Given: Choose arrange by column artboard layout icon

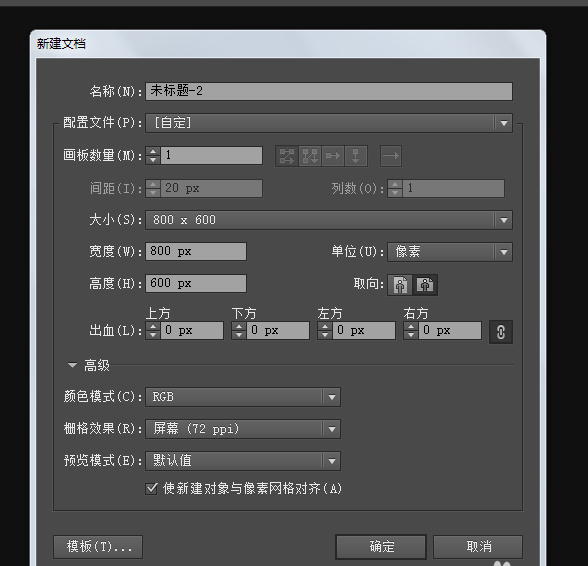Looking at the screenshot, I should (x=356, y=156).
